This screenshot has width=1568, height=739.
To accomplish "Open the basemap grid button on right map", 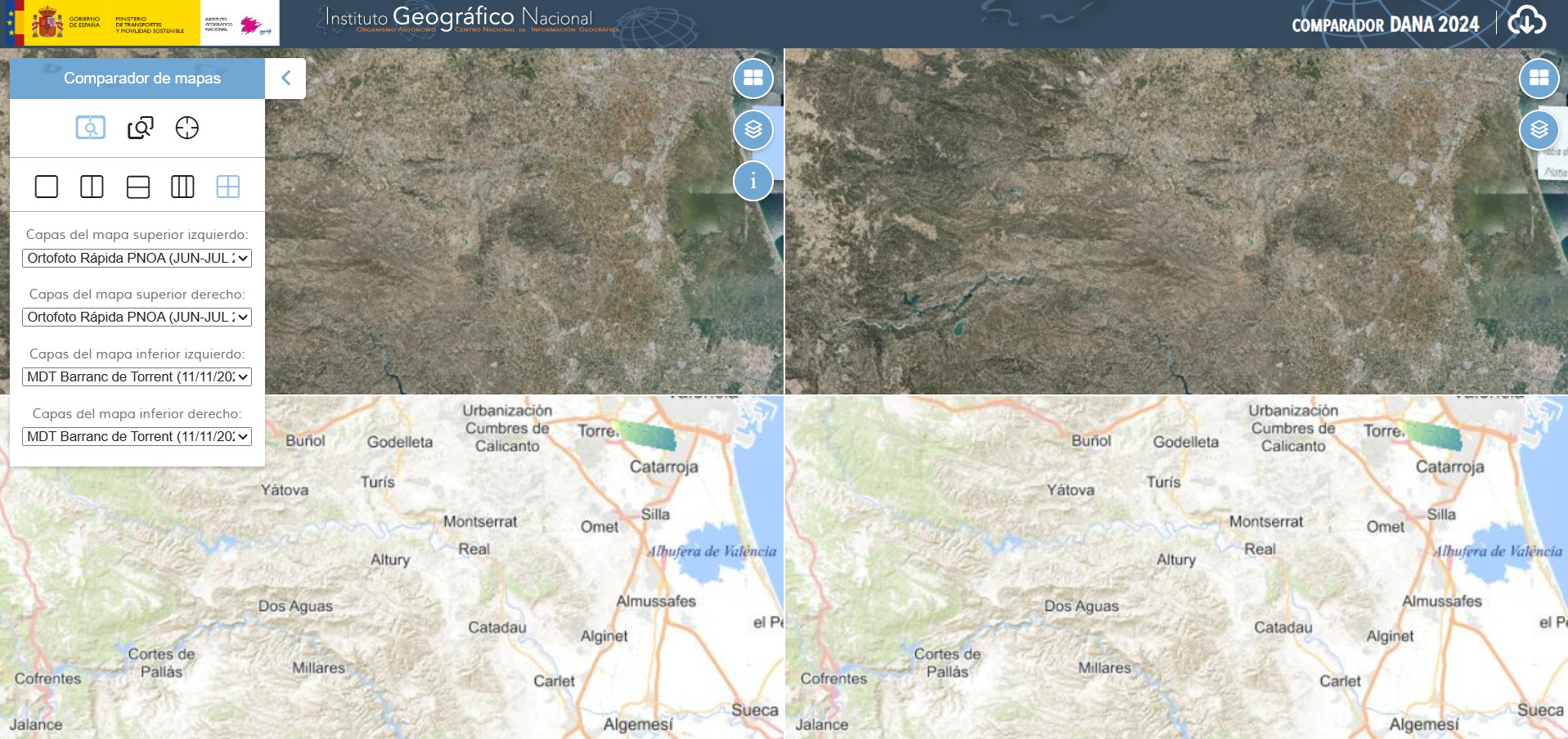I will (x=1539, y=79).
